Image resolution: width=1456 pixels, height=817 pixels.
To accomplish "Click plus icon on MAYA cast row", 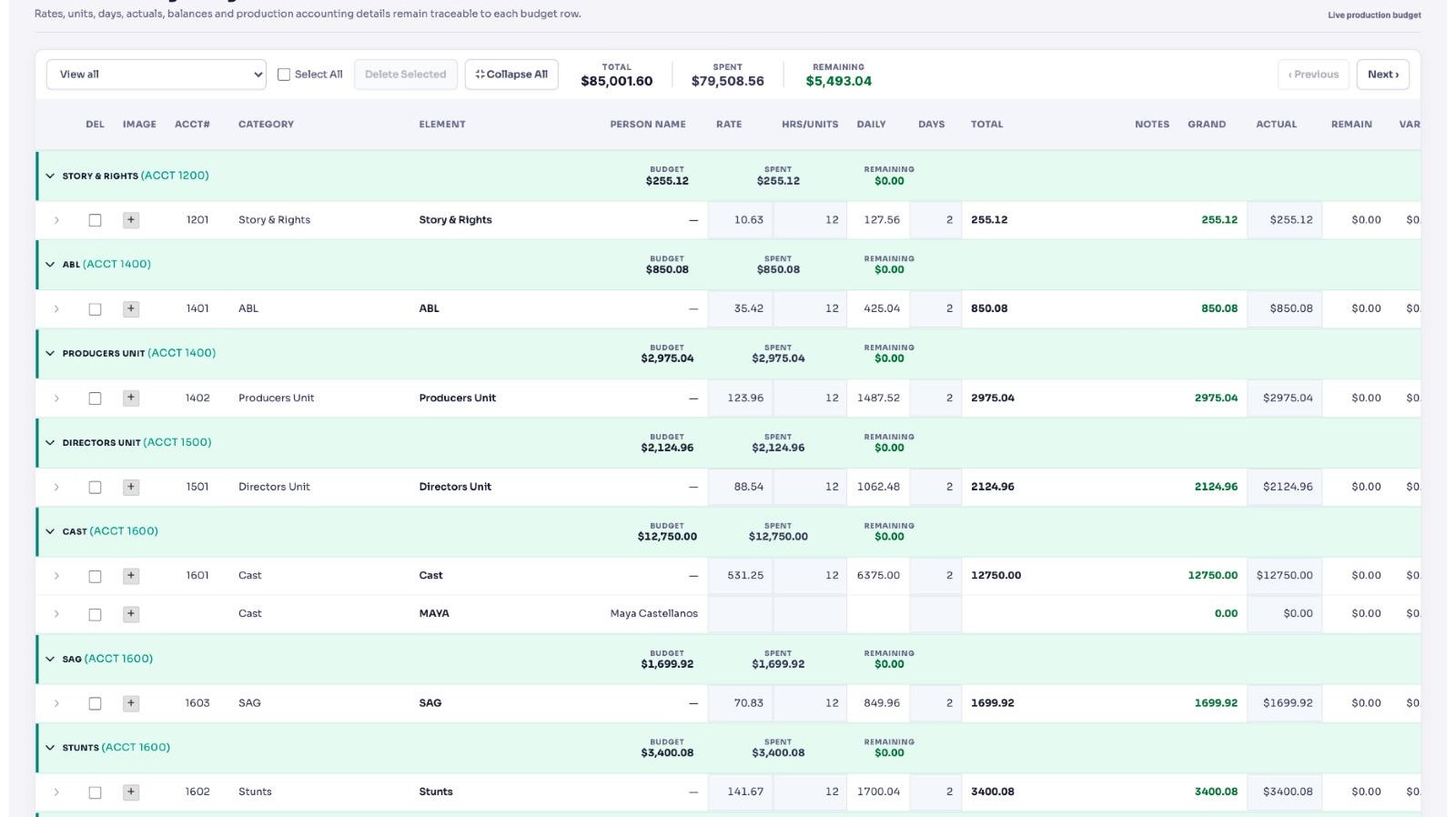I will [131, 614].
